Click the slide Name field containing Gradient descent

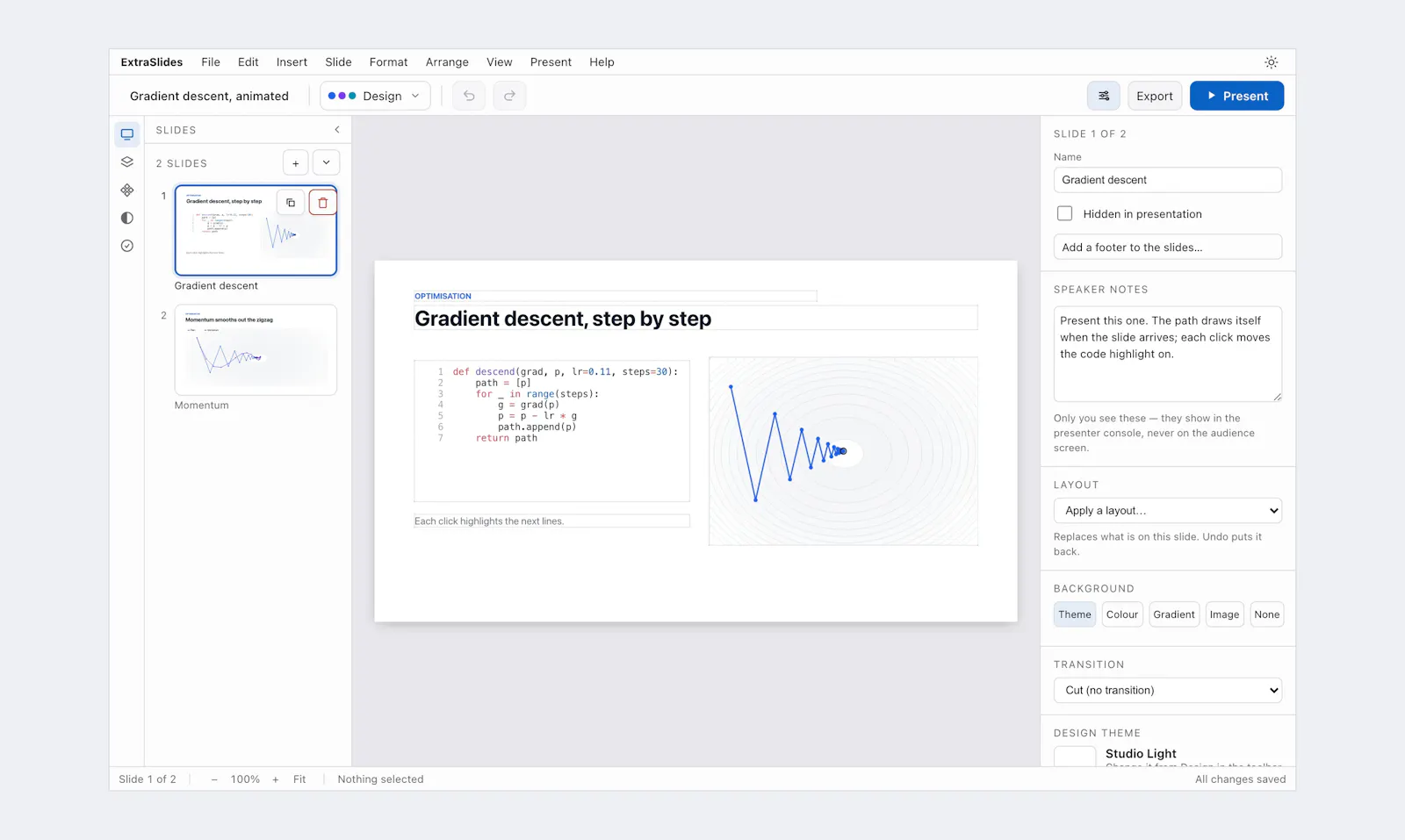click(1168, 180)
